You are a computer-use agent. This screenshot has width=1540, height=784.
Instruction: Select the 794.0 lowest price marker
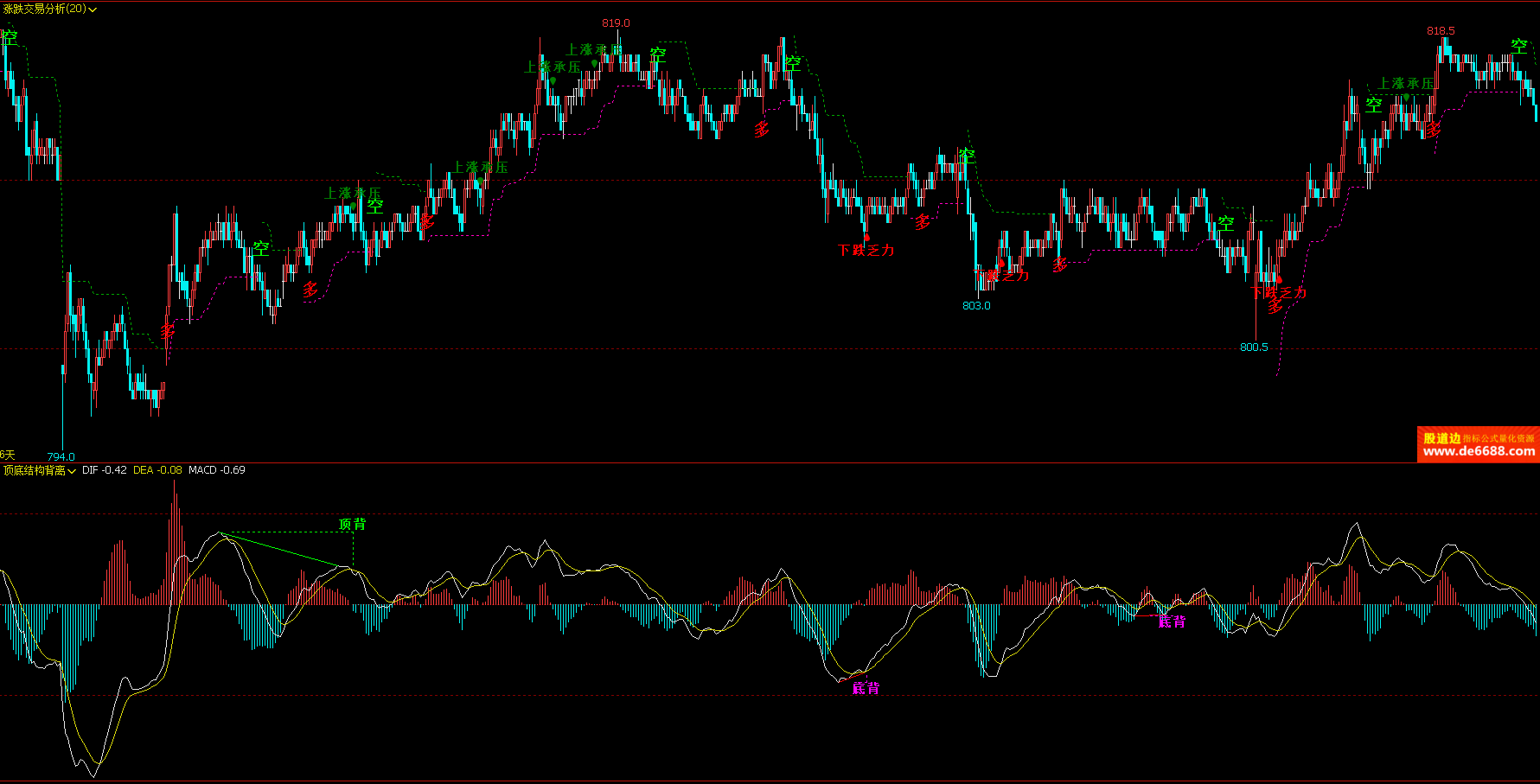coord(61,456)
